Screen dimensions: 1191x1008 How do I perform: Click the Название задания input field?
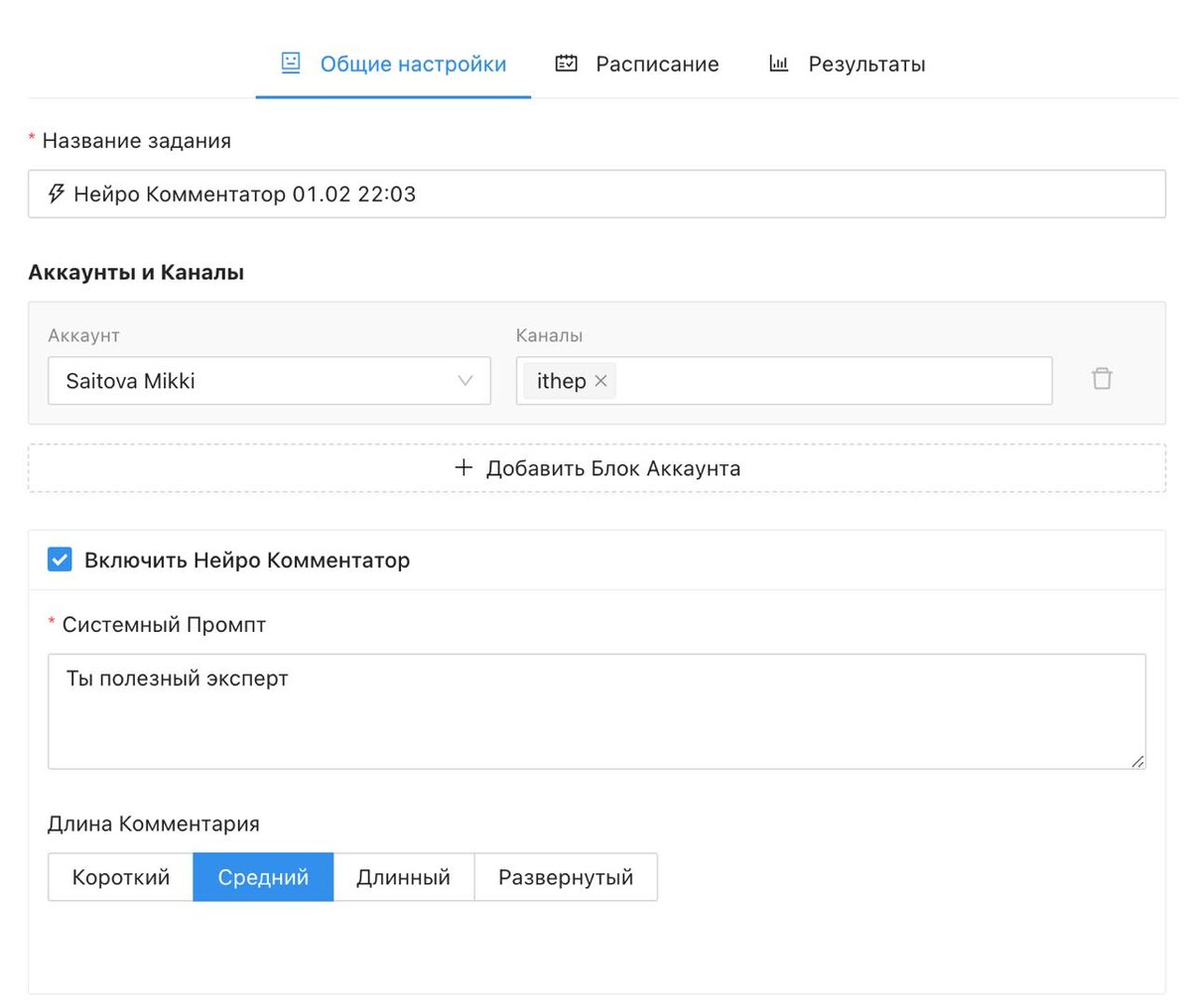[596, 193]
